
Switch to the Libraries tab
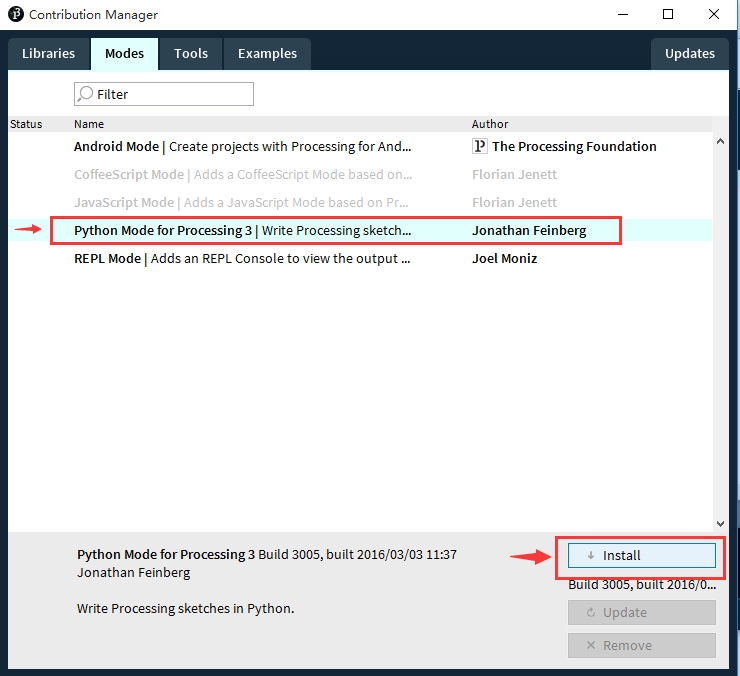(x=49, y=54)
